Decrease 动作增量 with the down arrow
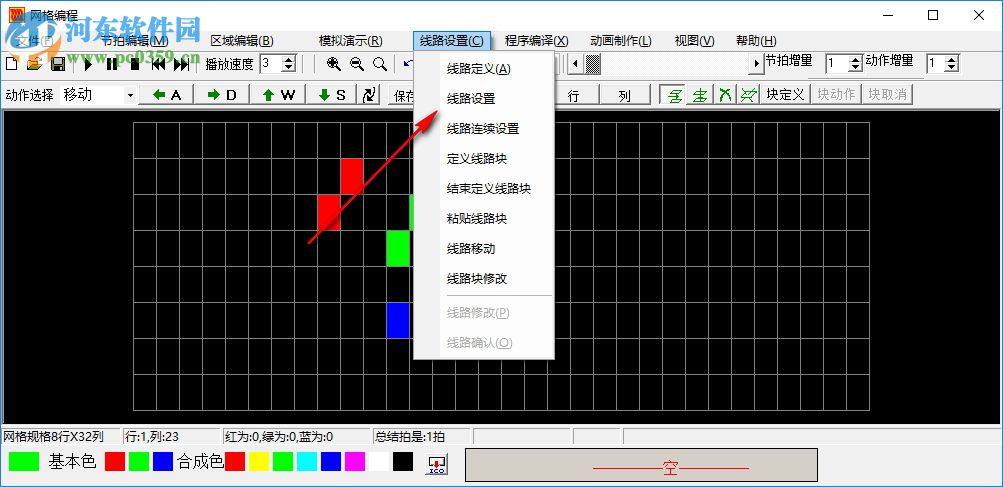This screenshot has width=1003, height=487. [952, 67]
